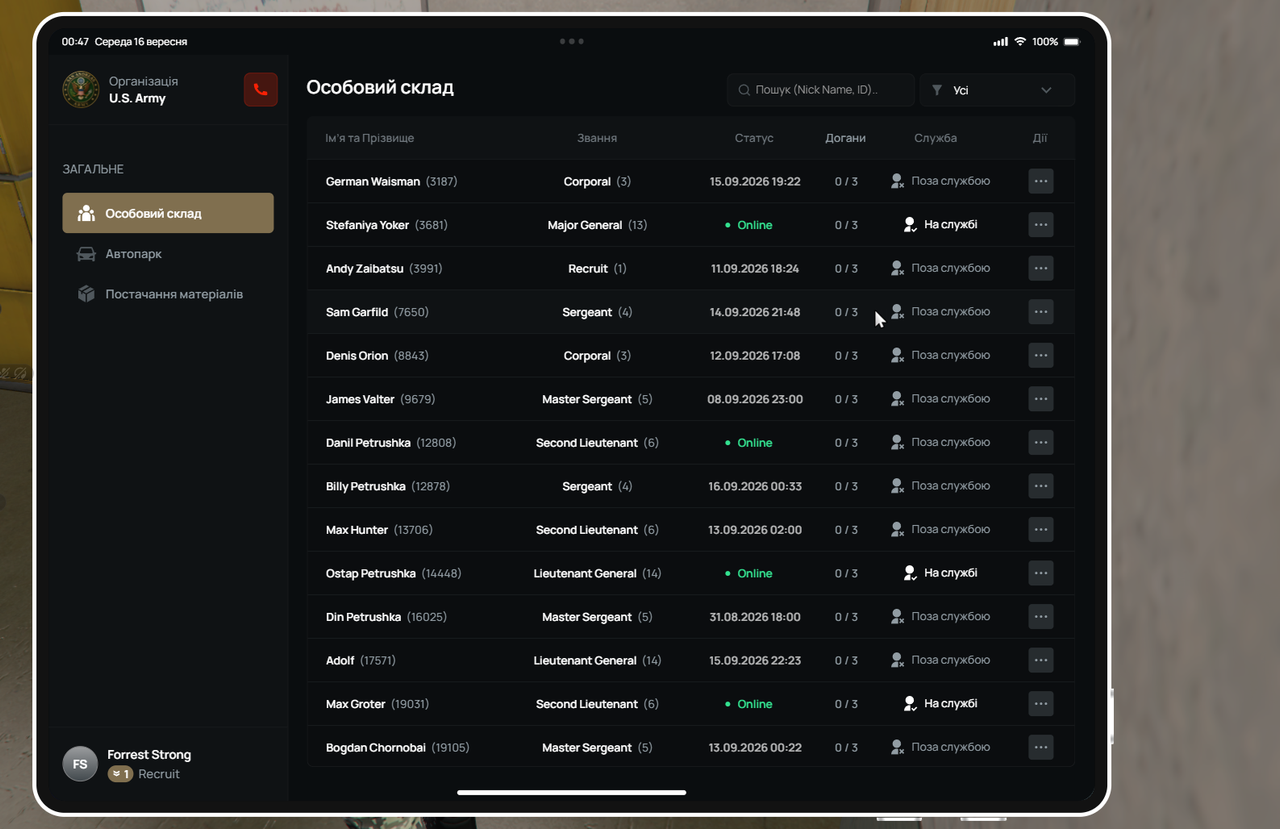1280x829 pixels.
Task: Open actions menu for Bogdan Chornobai
Action: pyautogui.click(x=1041, y=747)
